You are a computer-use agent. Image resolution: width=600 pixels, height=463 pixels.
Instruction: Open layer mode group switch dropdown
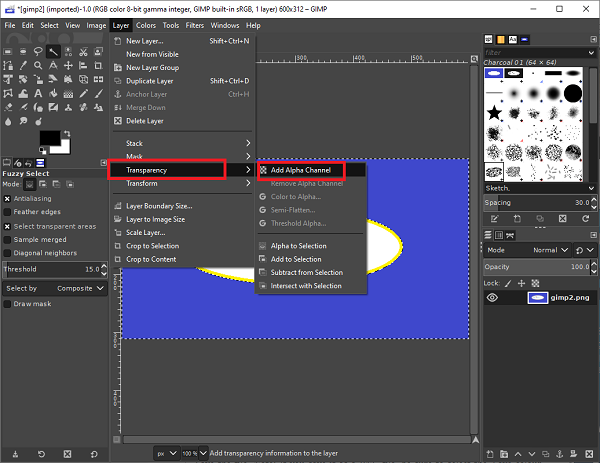585,250
